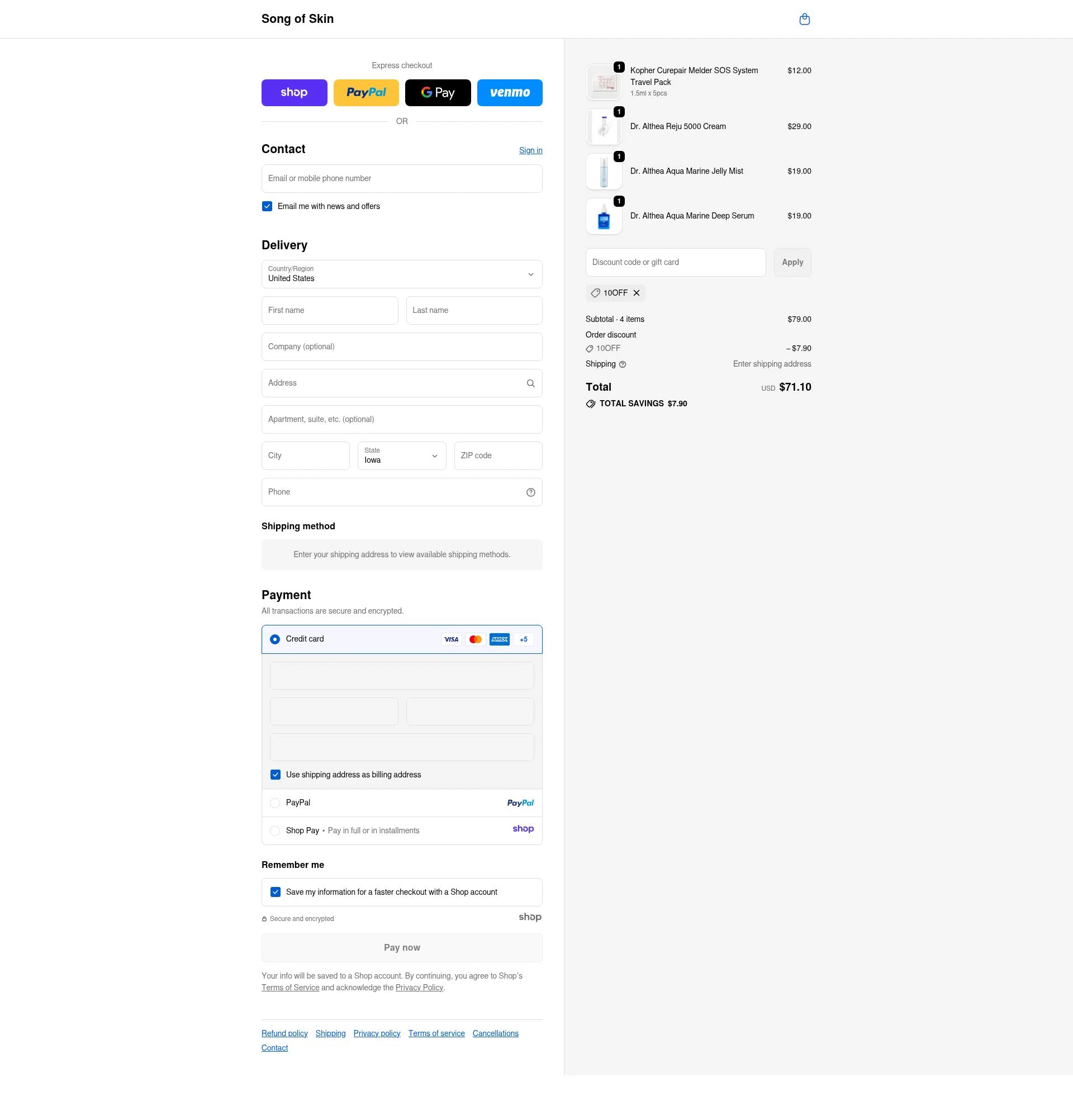Open the Refund policy page
This screenshot has width=1073, height=1120.
pyautogui.click(x=284, y=1033)
